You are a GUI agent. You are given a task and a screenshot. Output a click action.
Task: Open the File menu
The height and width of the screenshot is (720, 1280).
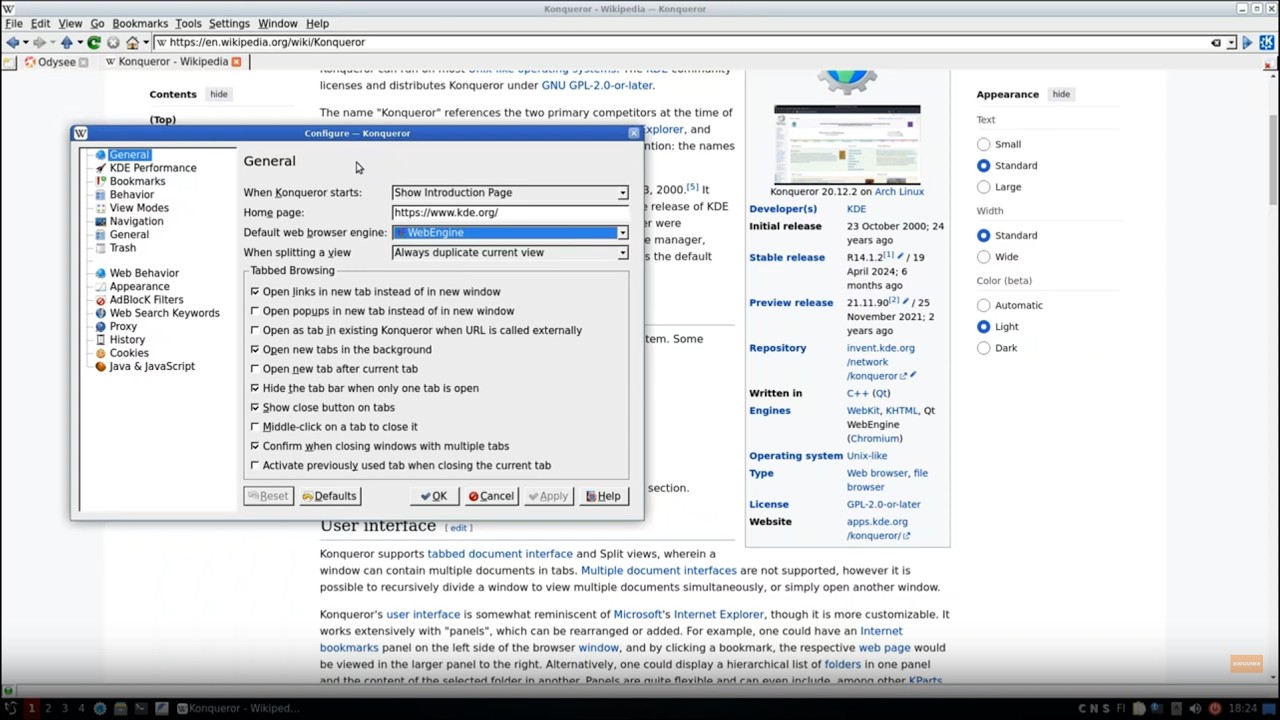pyautogui.click(x=14, y=23)
